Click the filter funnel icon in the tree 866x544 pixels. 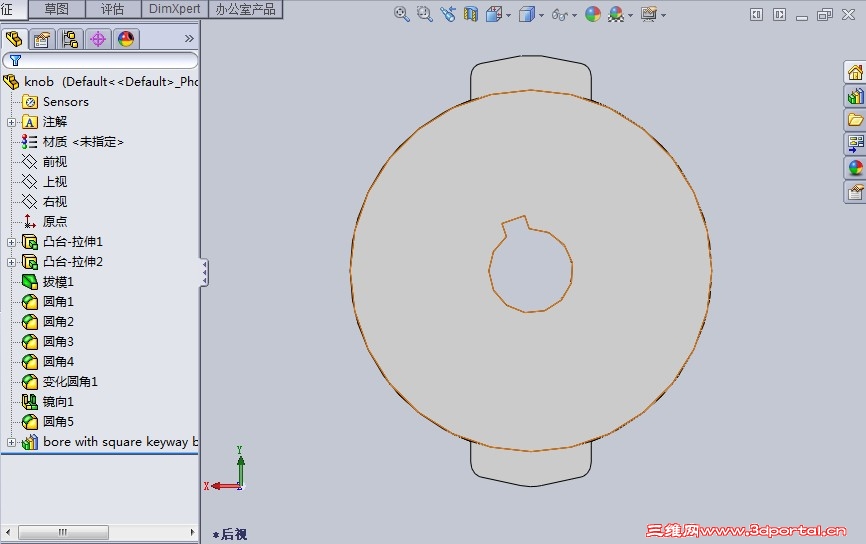coord(15,60)
